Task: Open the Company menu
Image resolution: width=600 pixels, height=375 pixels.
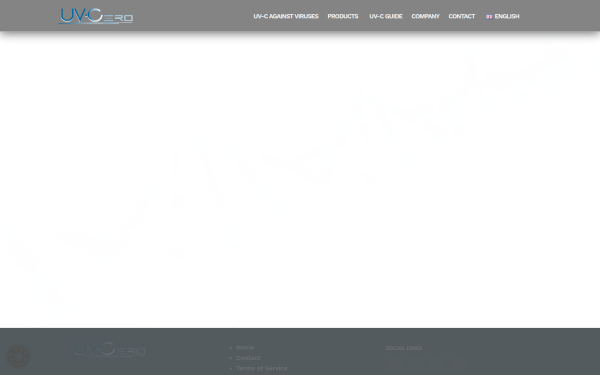Action: [426, 16]
